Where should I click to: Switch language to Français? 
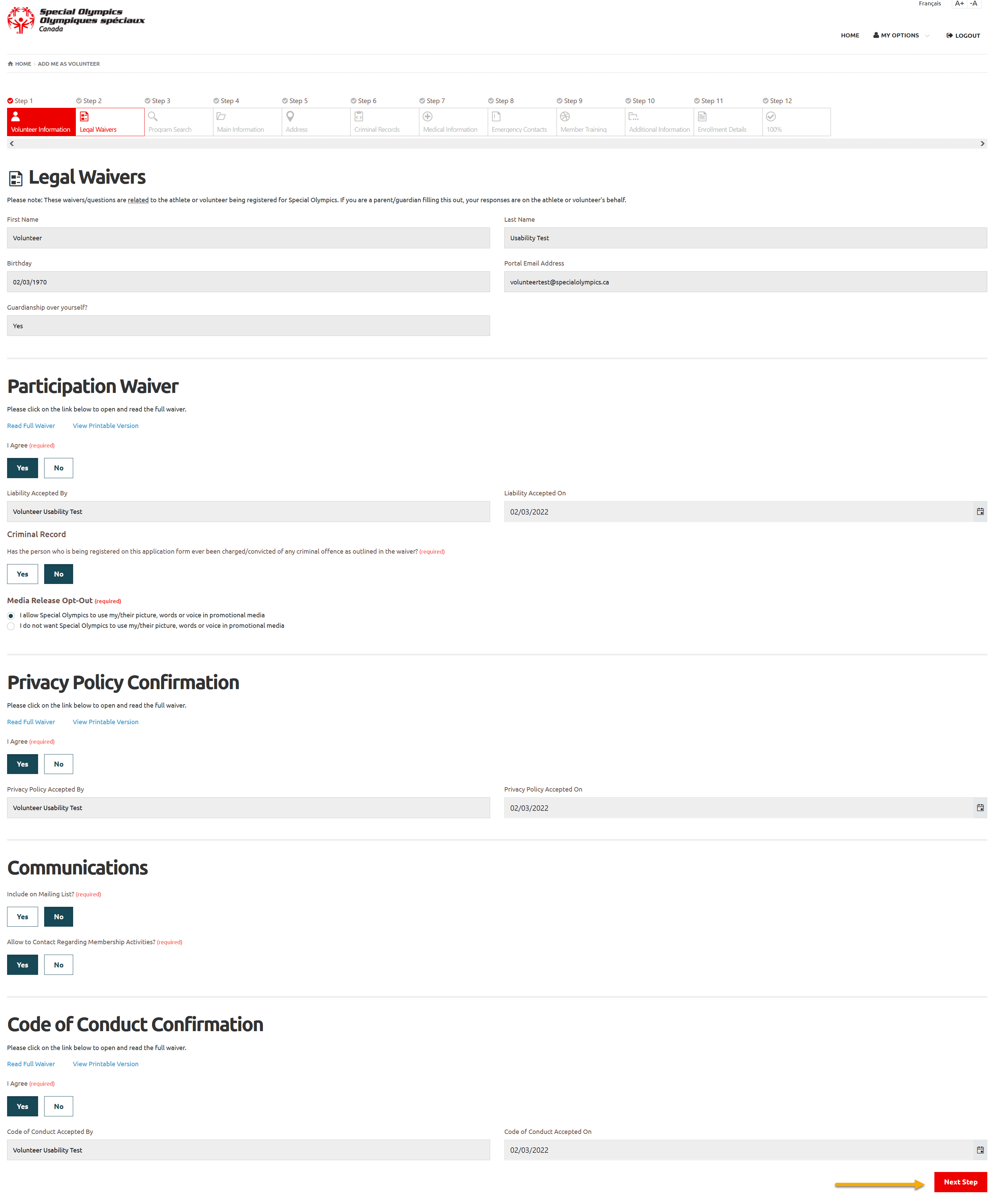930,3
